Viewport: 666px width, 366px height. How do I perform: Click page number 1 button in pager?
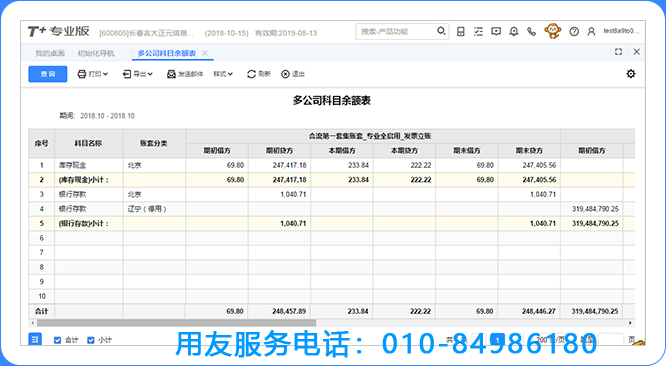pos(497,340)
